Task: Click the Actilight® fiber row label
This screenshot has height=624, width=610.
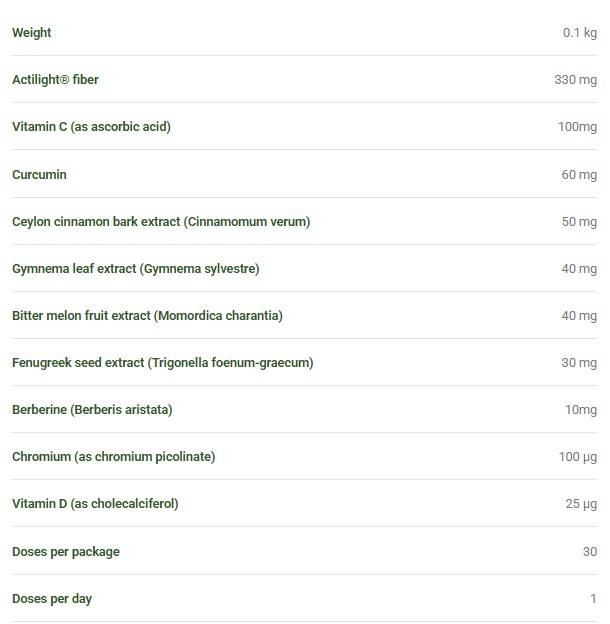Action: (55, 80)
